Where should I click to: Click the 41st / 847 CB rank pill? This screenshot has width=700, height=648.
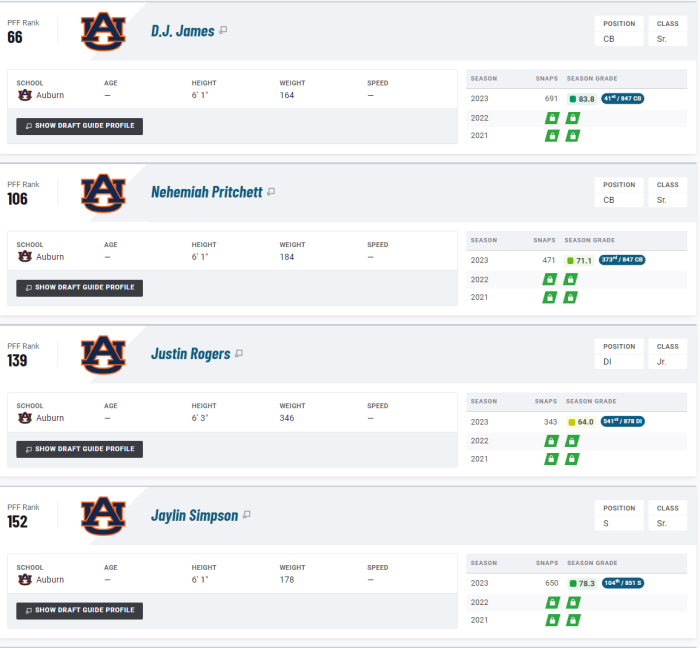pos(622,99)
